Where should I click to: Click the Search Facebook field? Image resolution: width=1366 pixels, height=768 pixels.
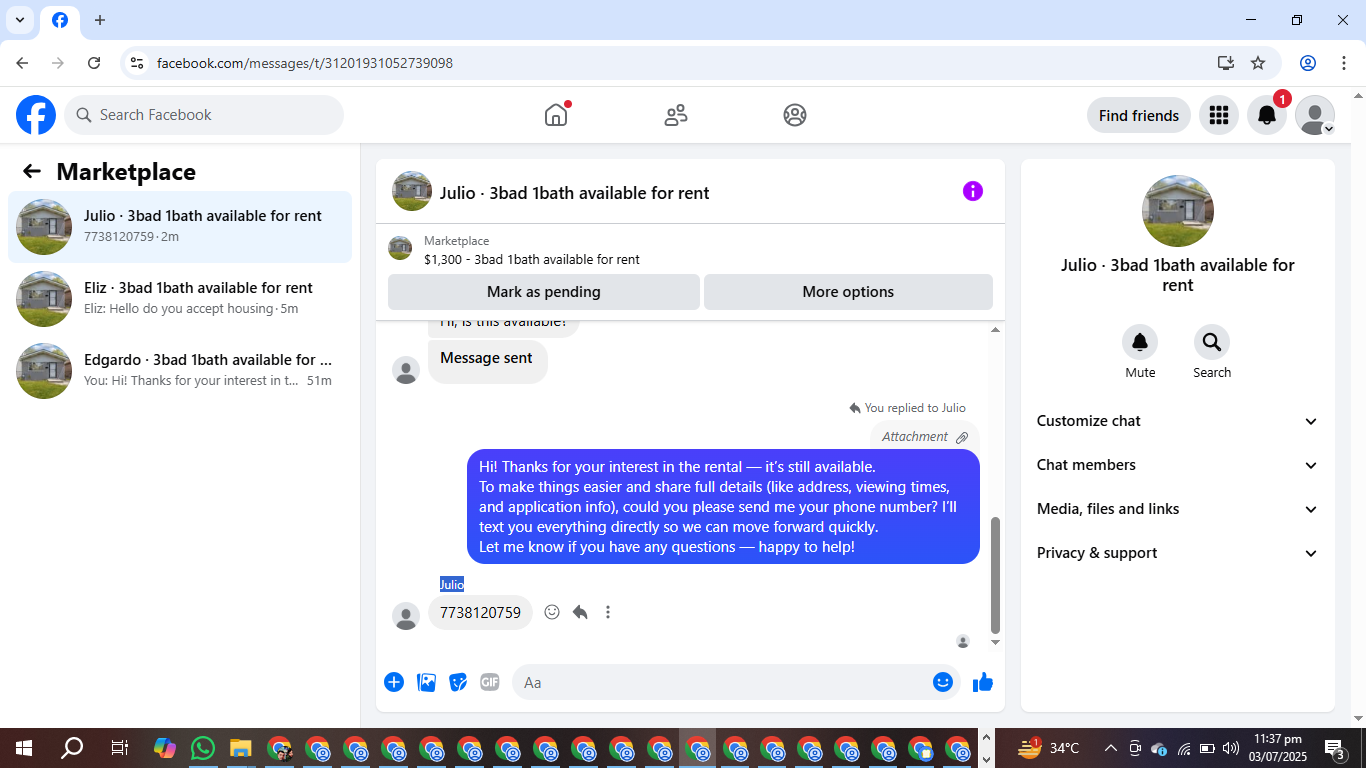(x=204, y=115)
